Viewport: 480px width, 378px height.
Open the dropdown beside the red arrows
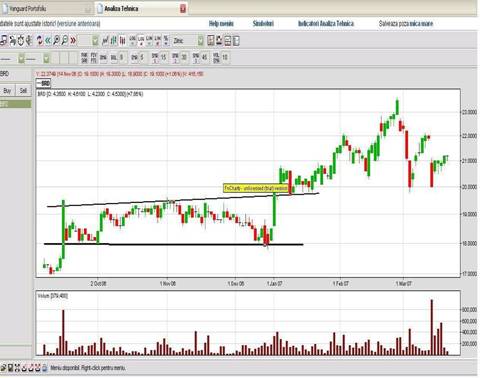[95, 41]
